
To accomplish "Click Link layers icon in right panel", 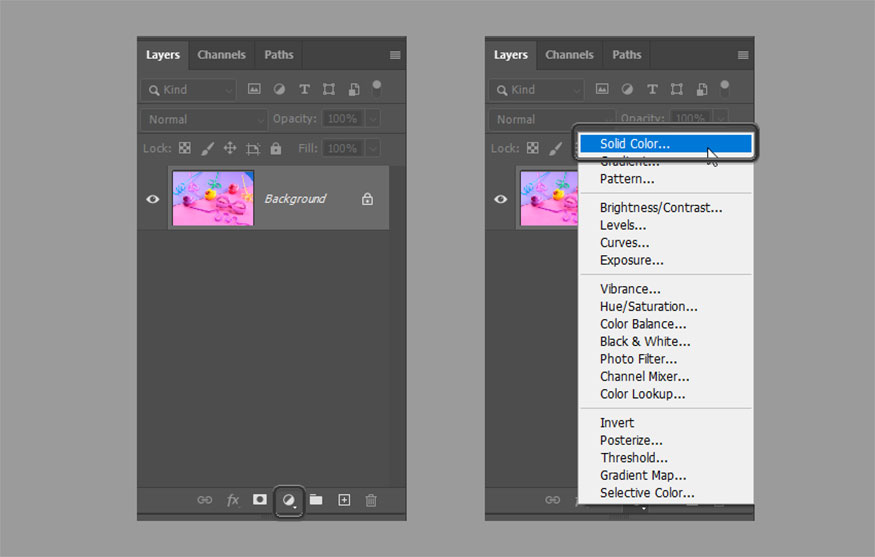I will [x=552, y=500].
